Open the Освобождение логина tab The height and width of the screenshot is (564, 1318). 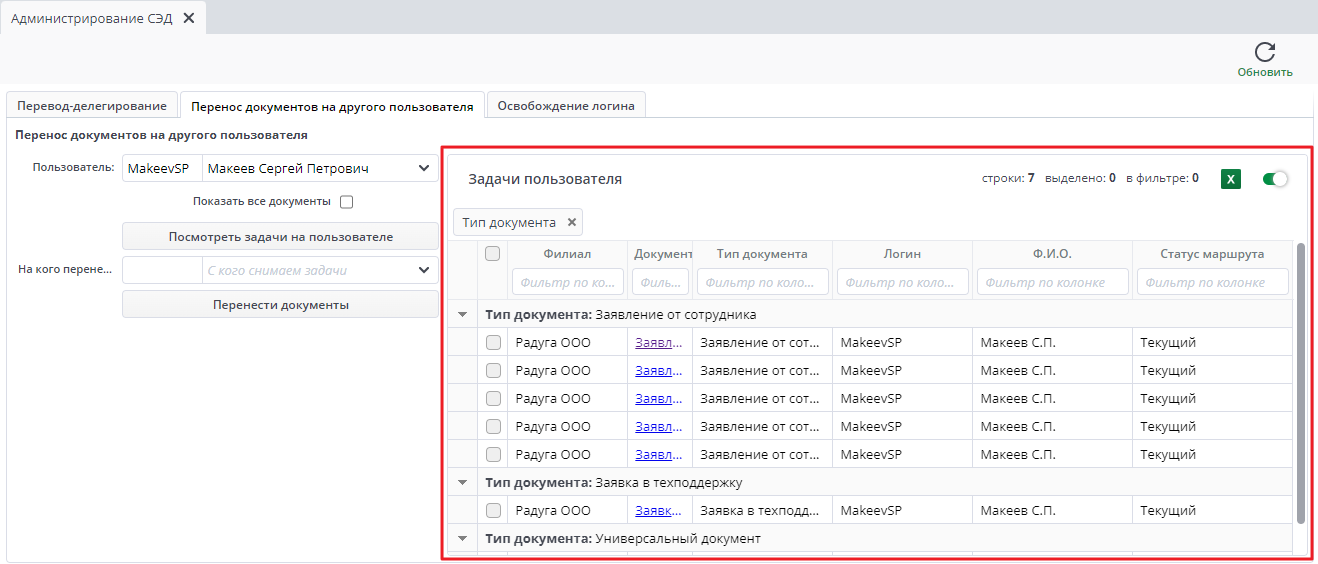click(x=566, y=105)
